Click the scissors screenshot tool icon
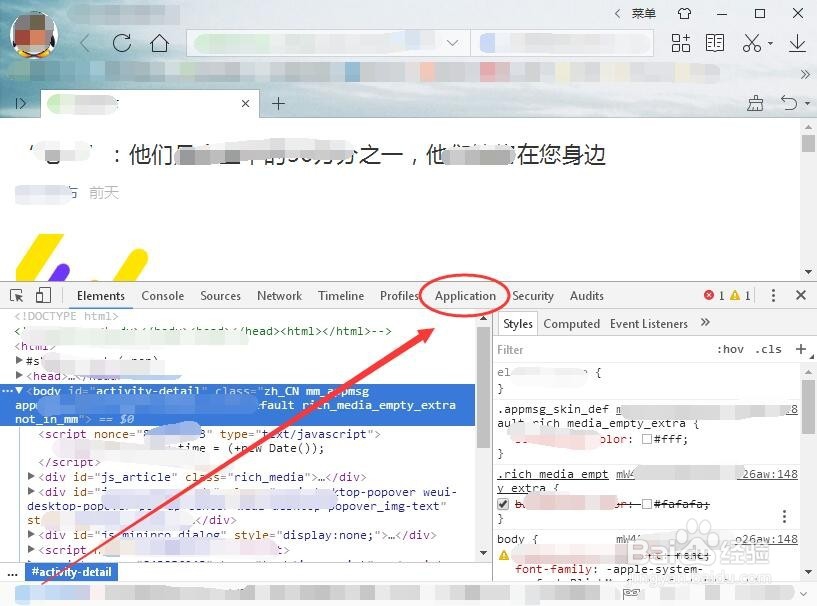The width and height of the screenshot is (817, 606). coord(752,43)
